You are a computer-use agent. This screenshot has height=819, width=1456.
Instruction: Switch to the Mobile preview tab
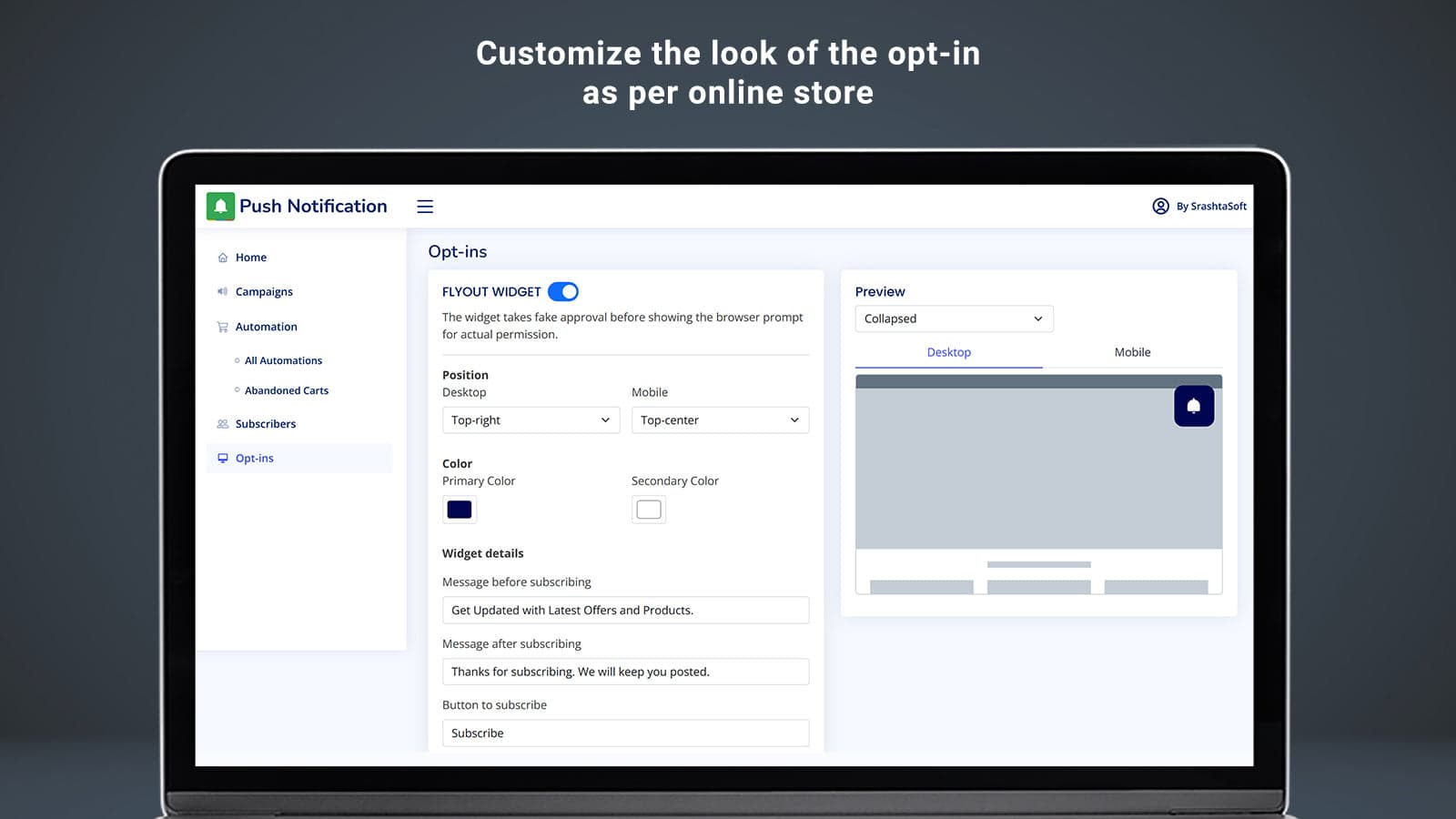(x=1132, y=352)
